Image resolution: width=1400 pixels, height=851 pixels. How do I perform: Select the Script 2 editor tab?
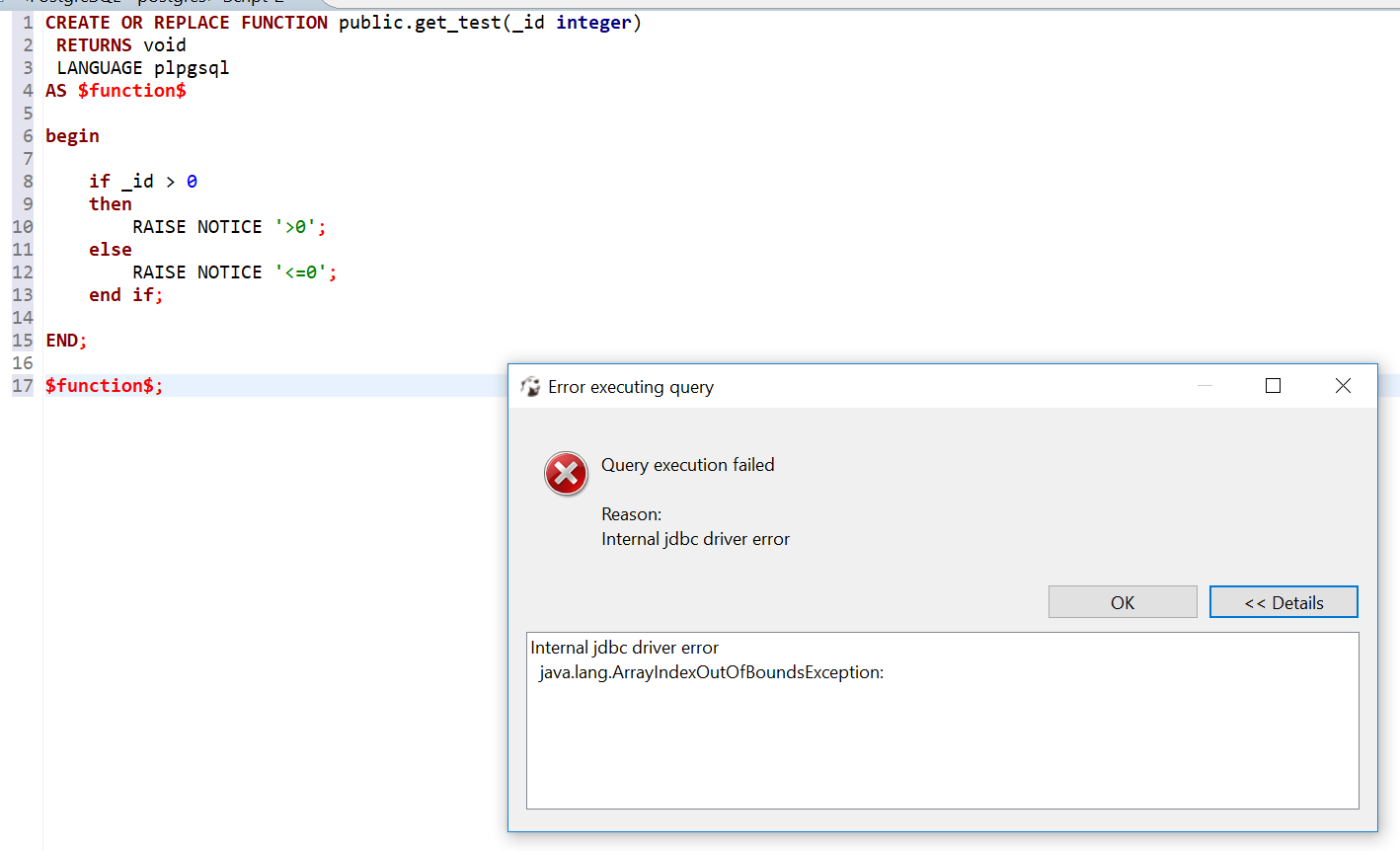tap(259, 3)
